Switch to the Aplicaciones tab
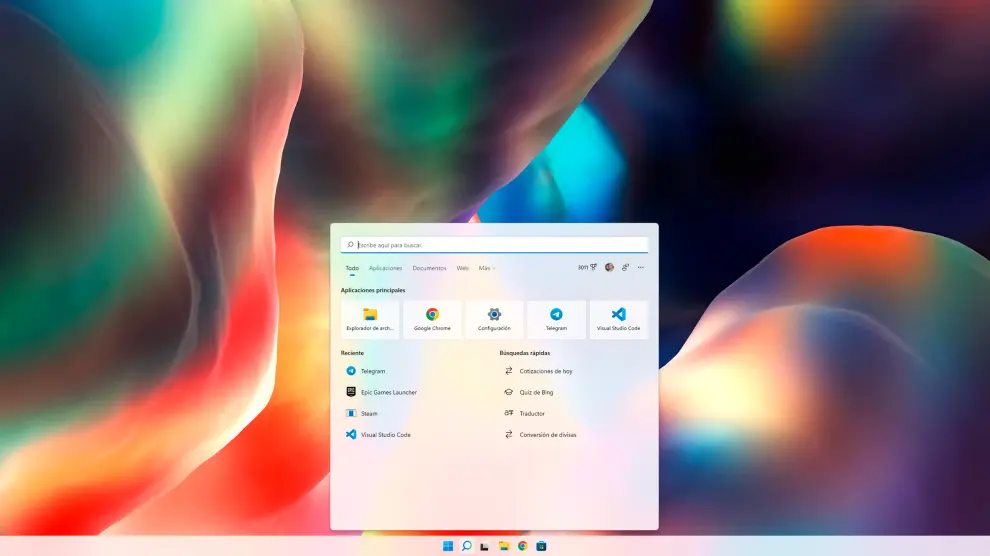This screenshot has width=990, height=556. coord(385,268)
